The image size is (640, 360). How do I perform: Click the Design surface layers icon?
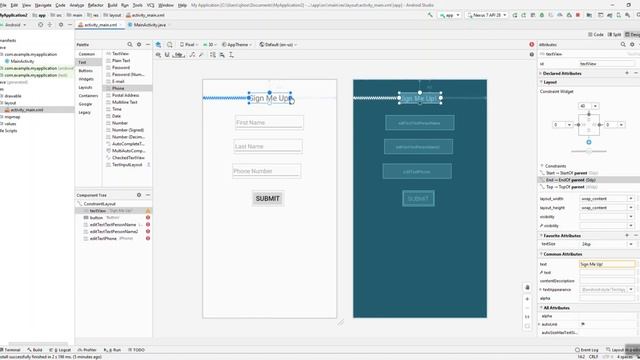point(158,44)
